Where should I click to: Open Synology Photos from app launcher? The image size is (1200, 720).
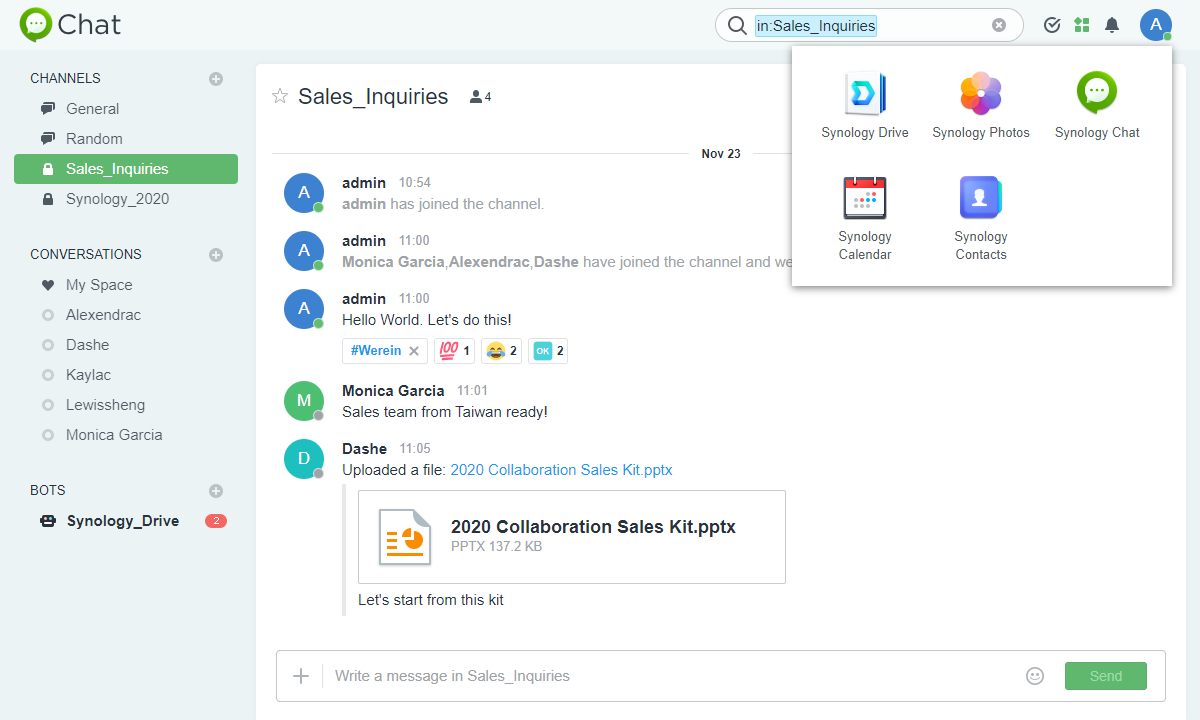point(981,105)
